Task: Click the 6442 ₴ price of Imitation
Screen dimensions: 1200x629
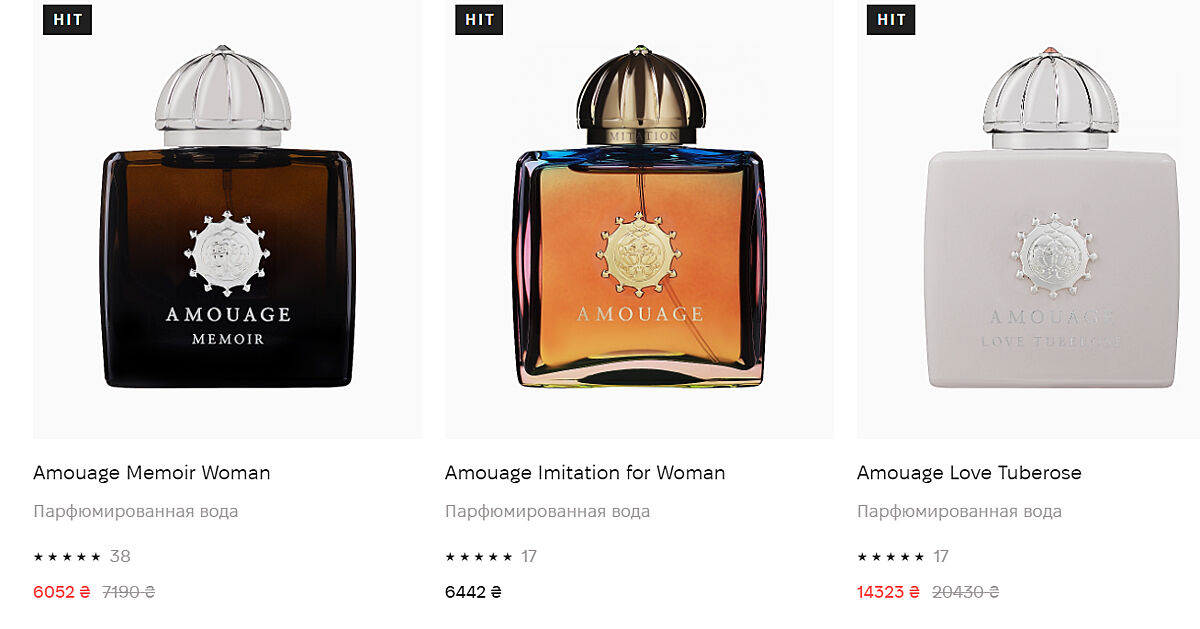Action: tap(473, 592)
